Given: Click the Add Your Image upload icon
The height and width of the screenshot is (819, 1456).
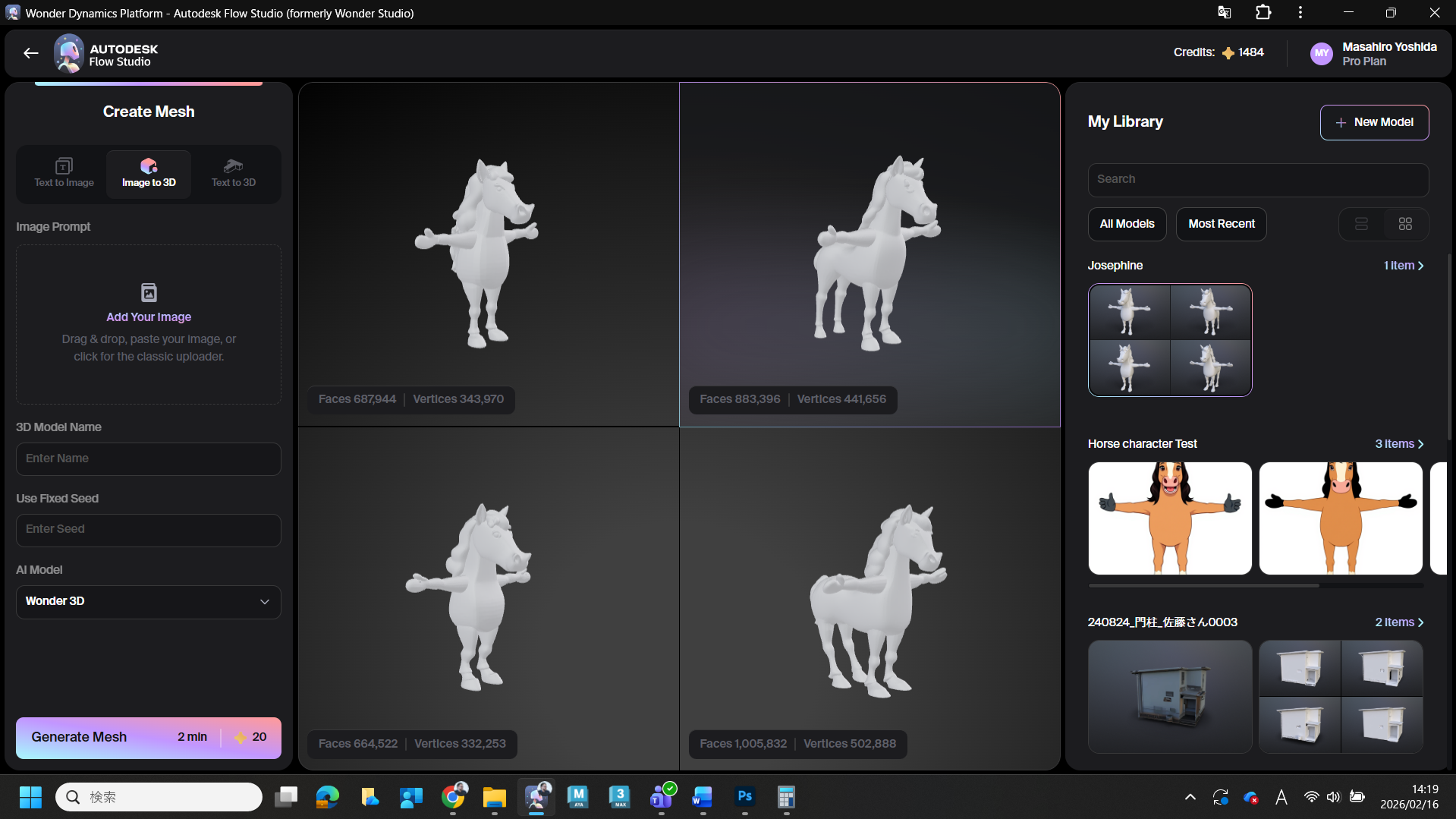Looking at the screenshot, I should click(x=149, y=292).
